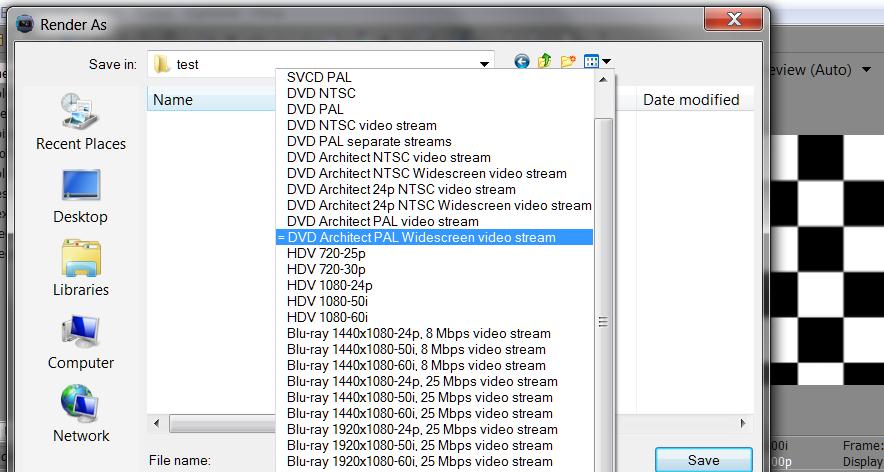
Task: Open the Preview (Auto) dropdown in Vegas window
Action: point(866,70)
